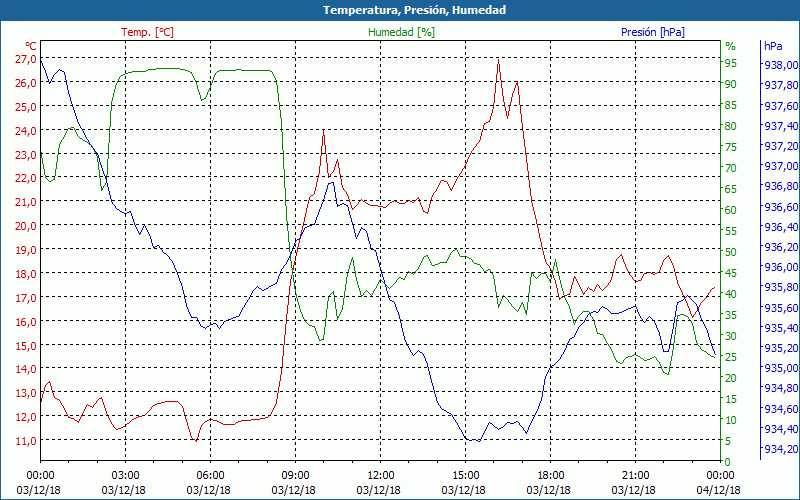Click the green '65' humidity tick label
Screen dimensions: 800x500
click(x=731, y=189)
